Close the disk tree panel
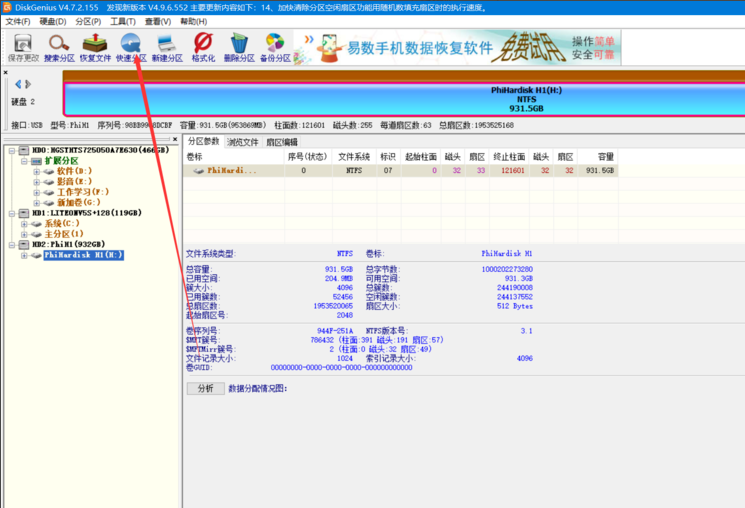 point(175,139)
